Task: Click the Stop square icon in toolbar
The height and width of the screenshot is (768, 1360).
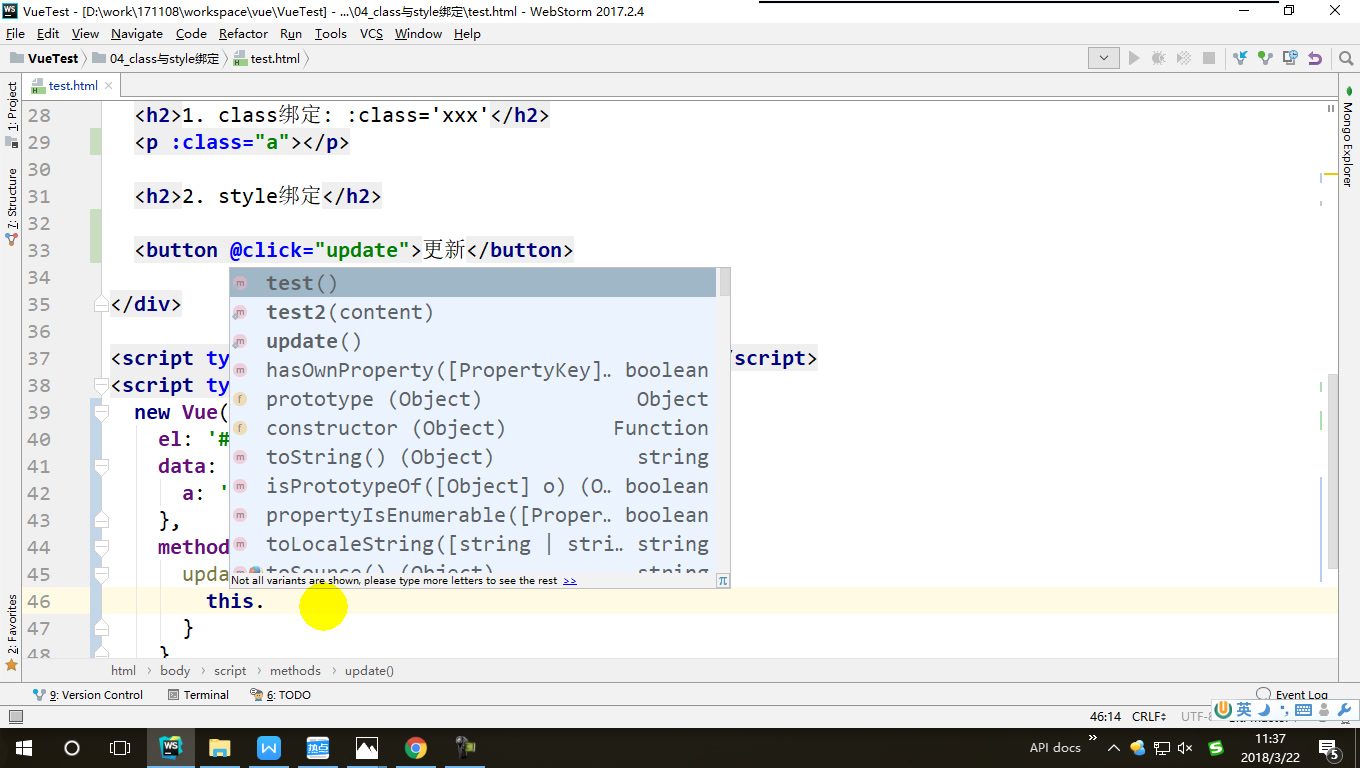Action: (1209, 59)
